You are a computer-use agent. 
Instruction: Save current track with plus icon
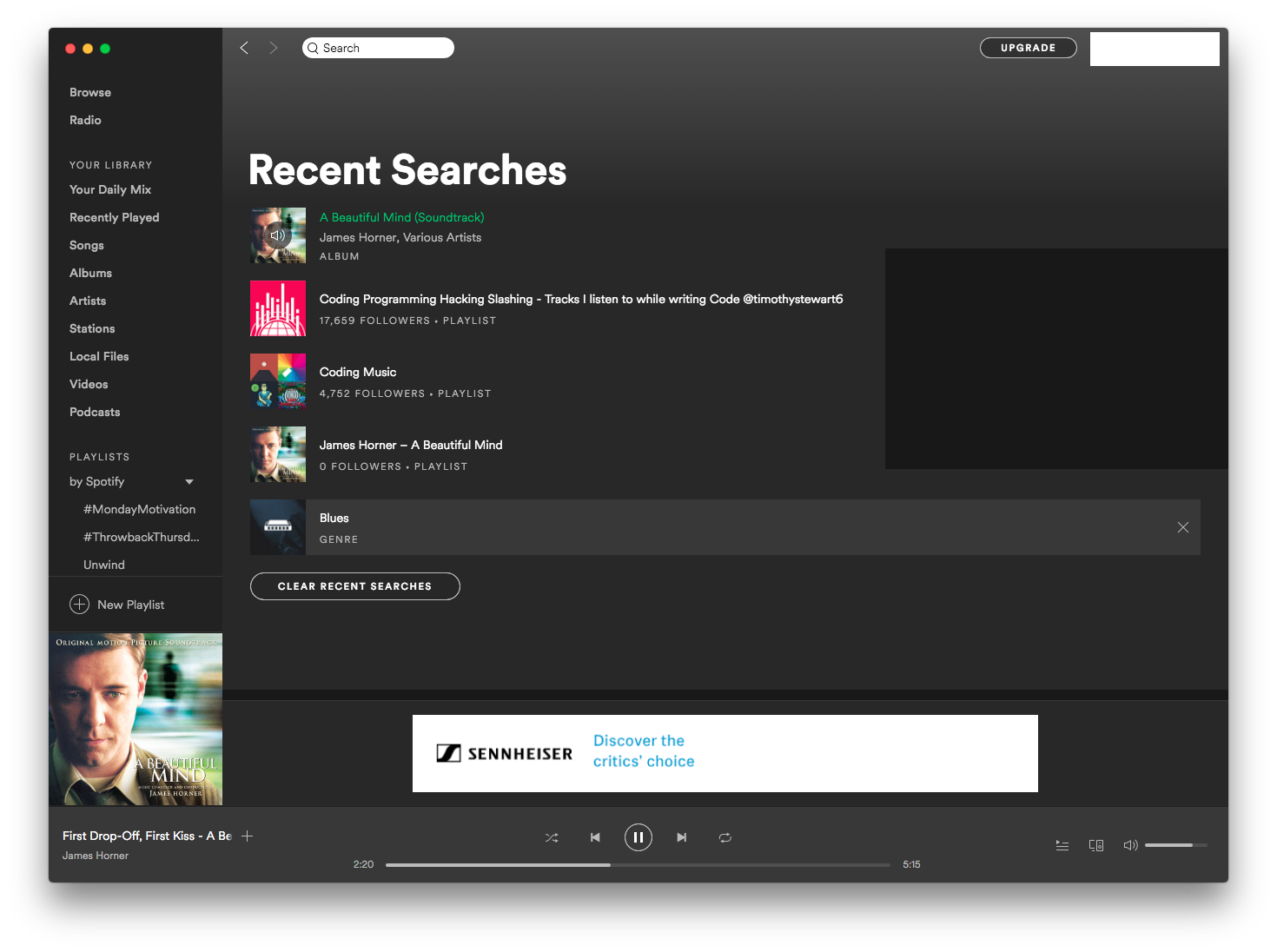click(x=248, y=836)
